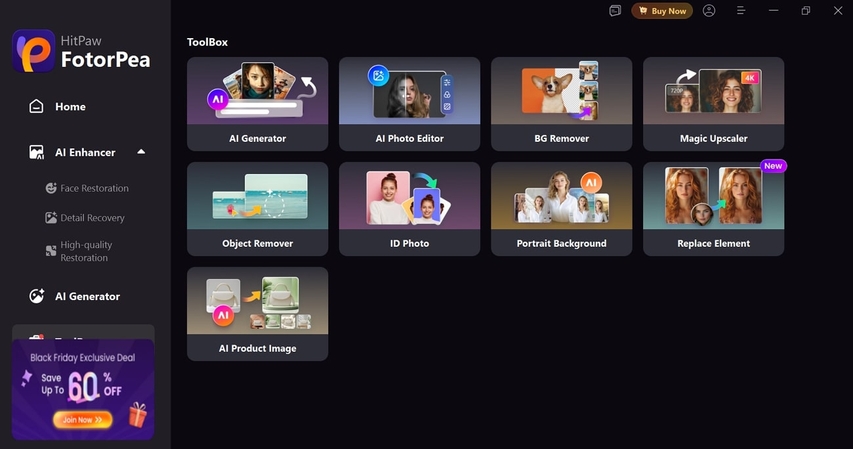The width and height of the screenshot is (853, 449).
Task: Launch the AI Product Image tool
Action: click(x=257, y=314)
